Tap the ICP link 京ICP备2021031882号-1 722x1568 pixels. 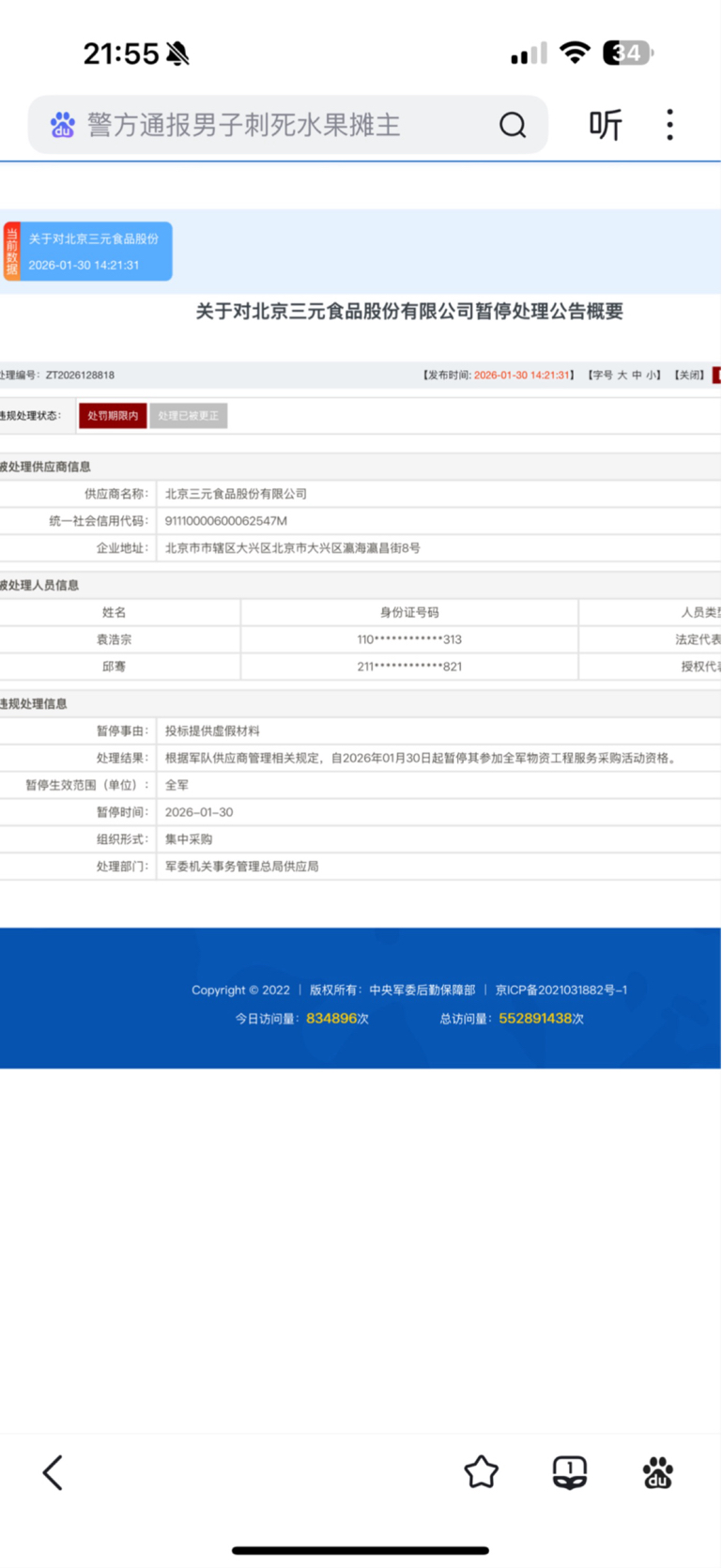click(x=561, y=990)
